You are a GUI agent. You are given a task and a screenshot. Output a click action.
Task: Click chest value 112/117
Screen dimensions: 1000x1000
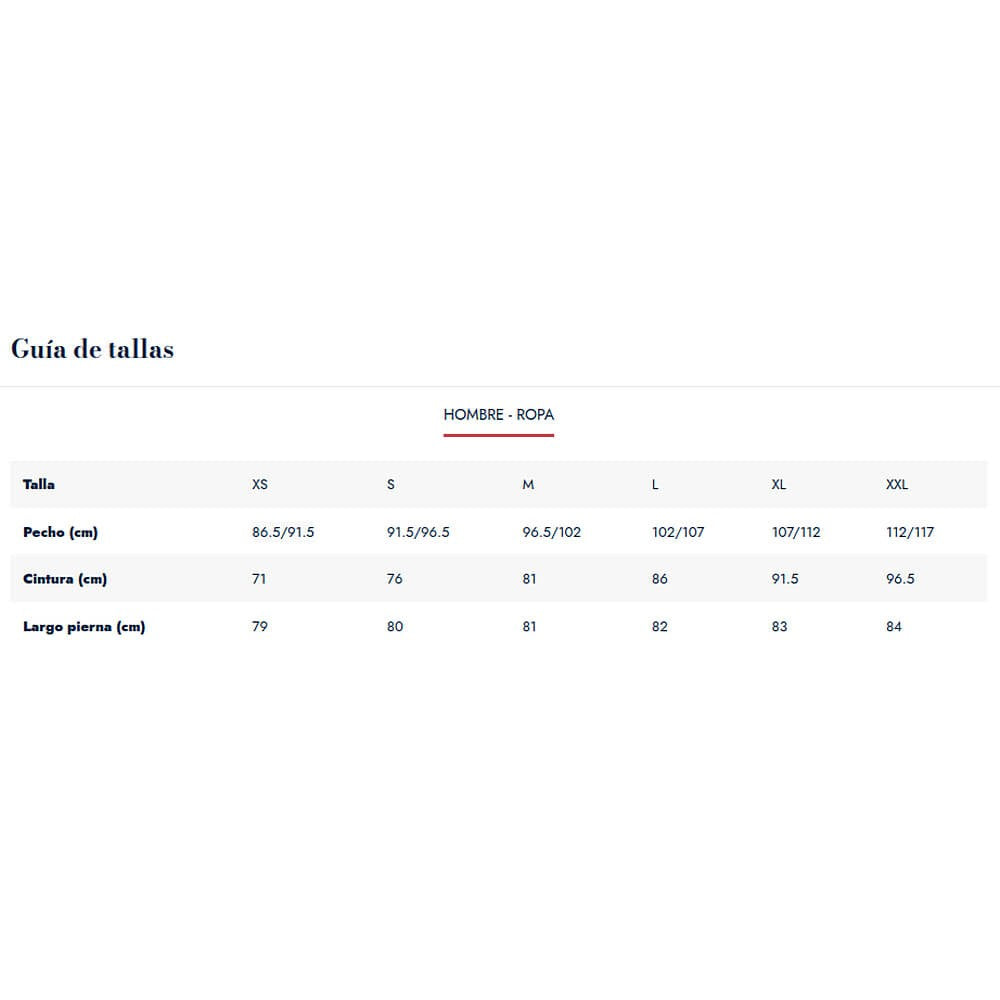click(x=910, y=532)
